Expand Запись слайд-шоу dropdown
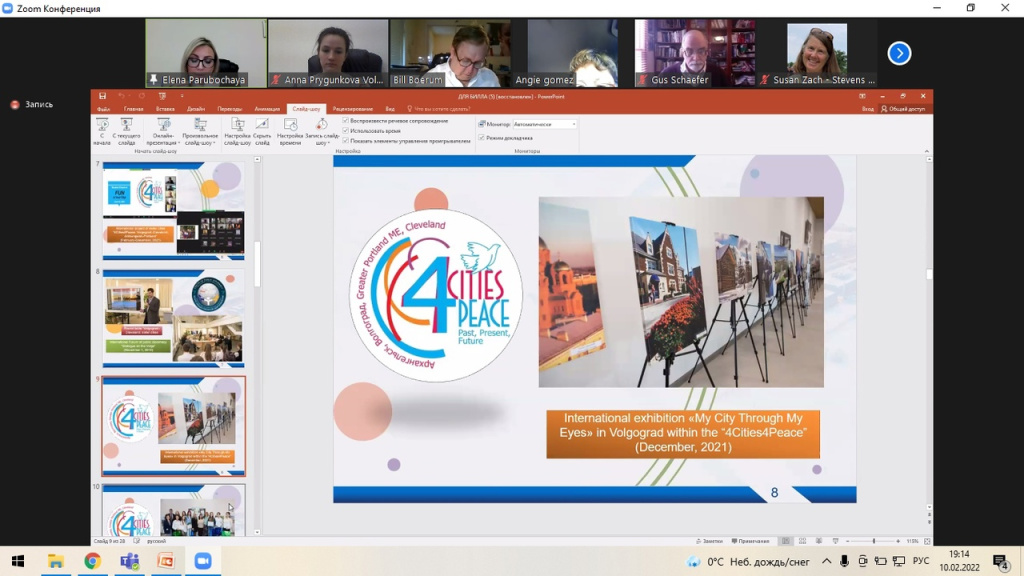The height and width of the screenshot is (576, 1024). pos(322,142)
